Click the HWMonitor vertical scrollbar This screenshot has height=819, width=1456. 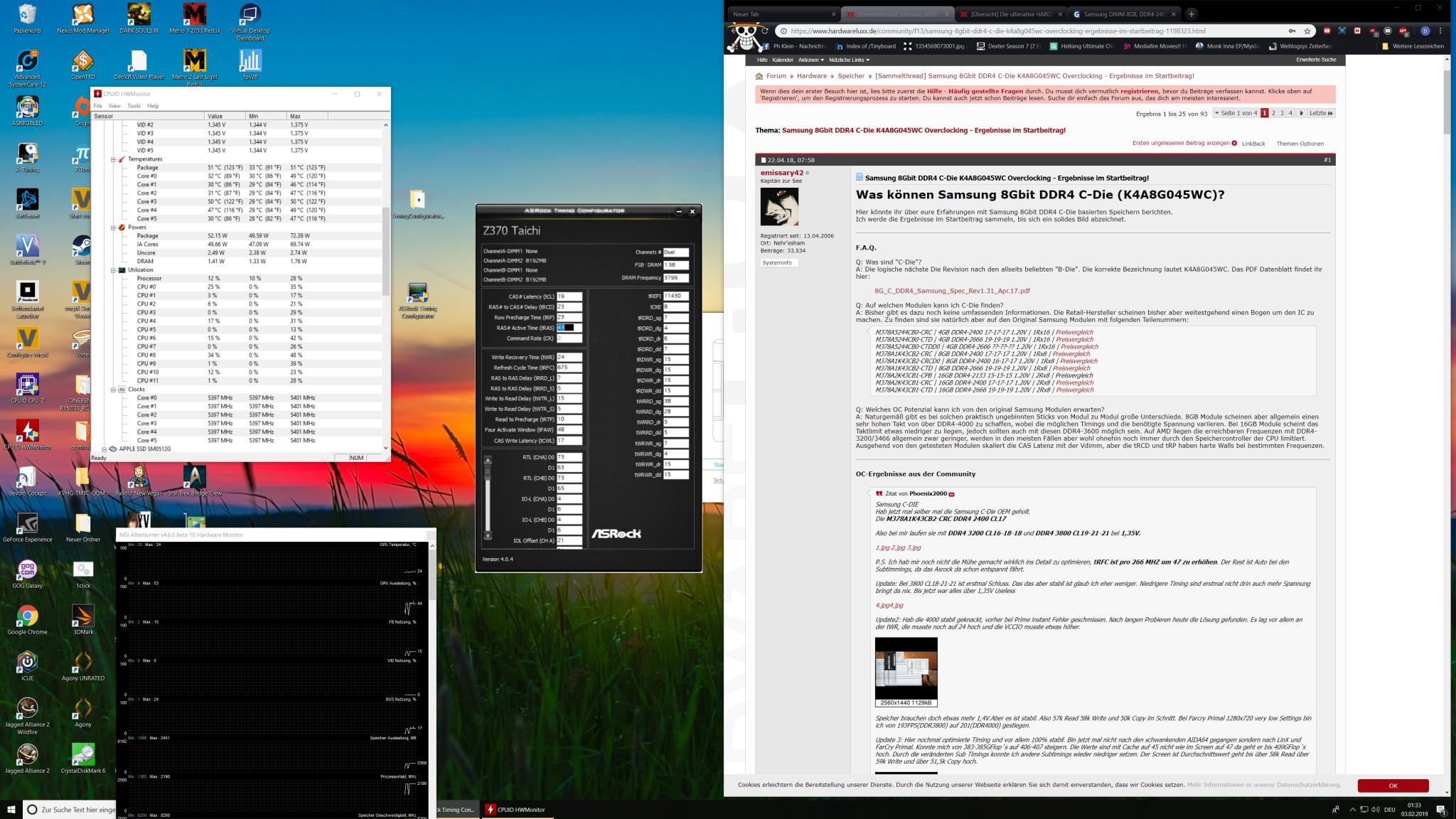[x=386, y=286]
